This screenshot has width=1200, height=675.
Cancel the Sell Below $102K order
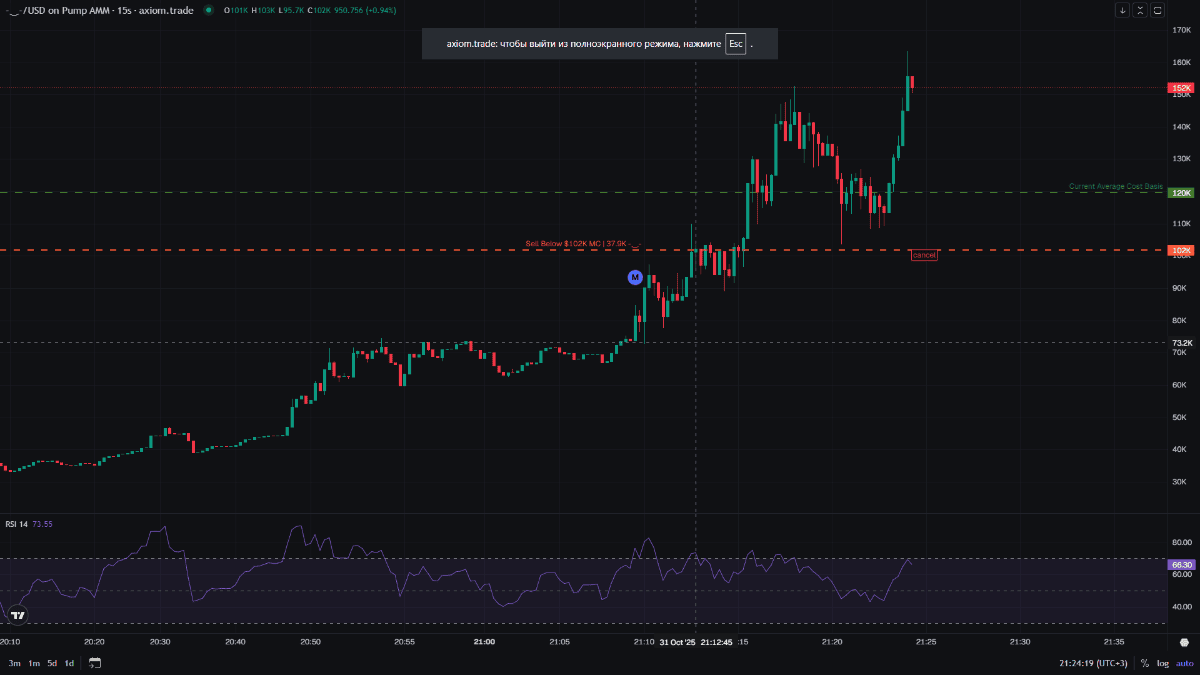[924, 256]
